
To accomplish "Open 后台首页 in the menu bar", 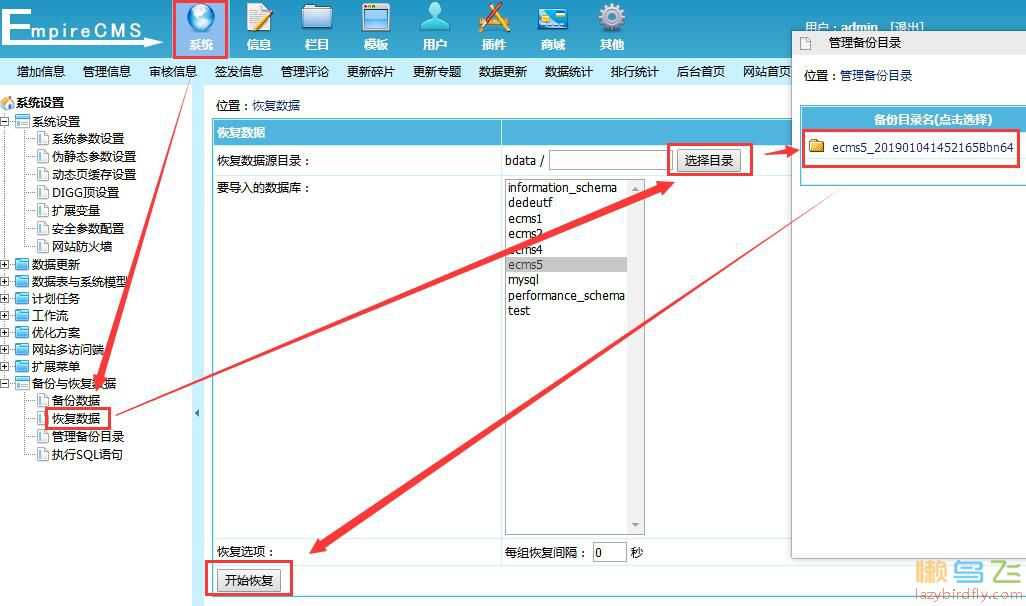I will pos(701,71).
